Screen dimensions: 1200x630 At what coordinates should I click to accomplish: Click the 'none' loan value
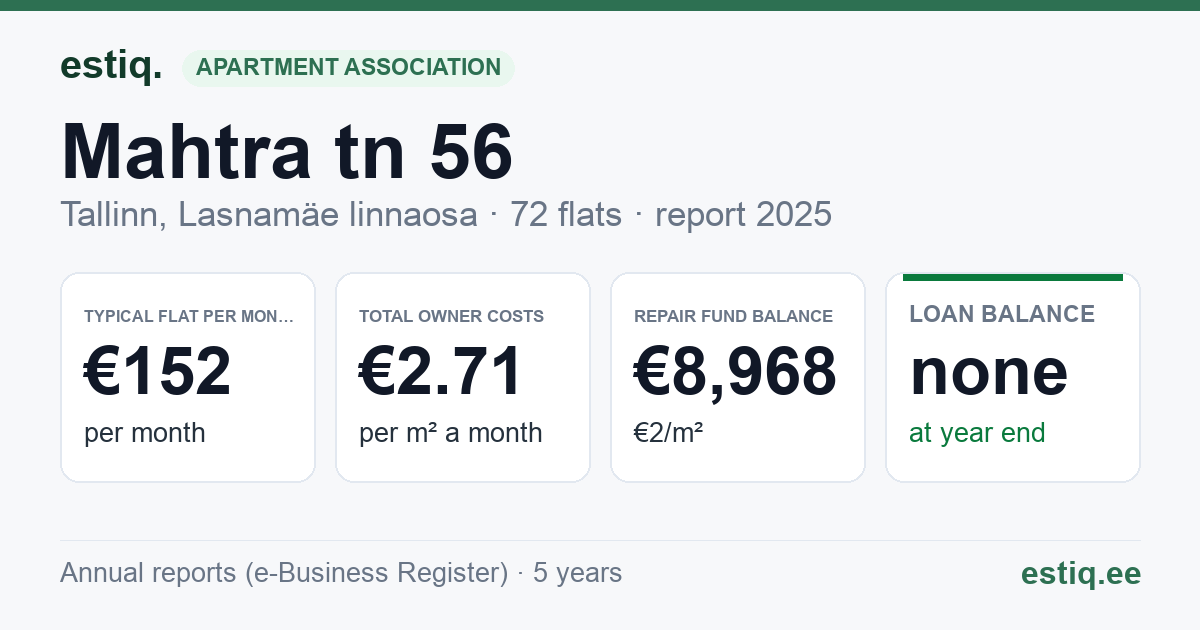point(989,371)
